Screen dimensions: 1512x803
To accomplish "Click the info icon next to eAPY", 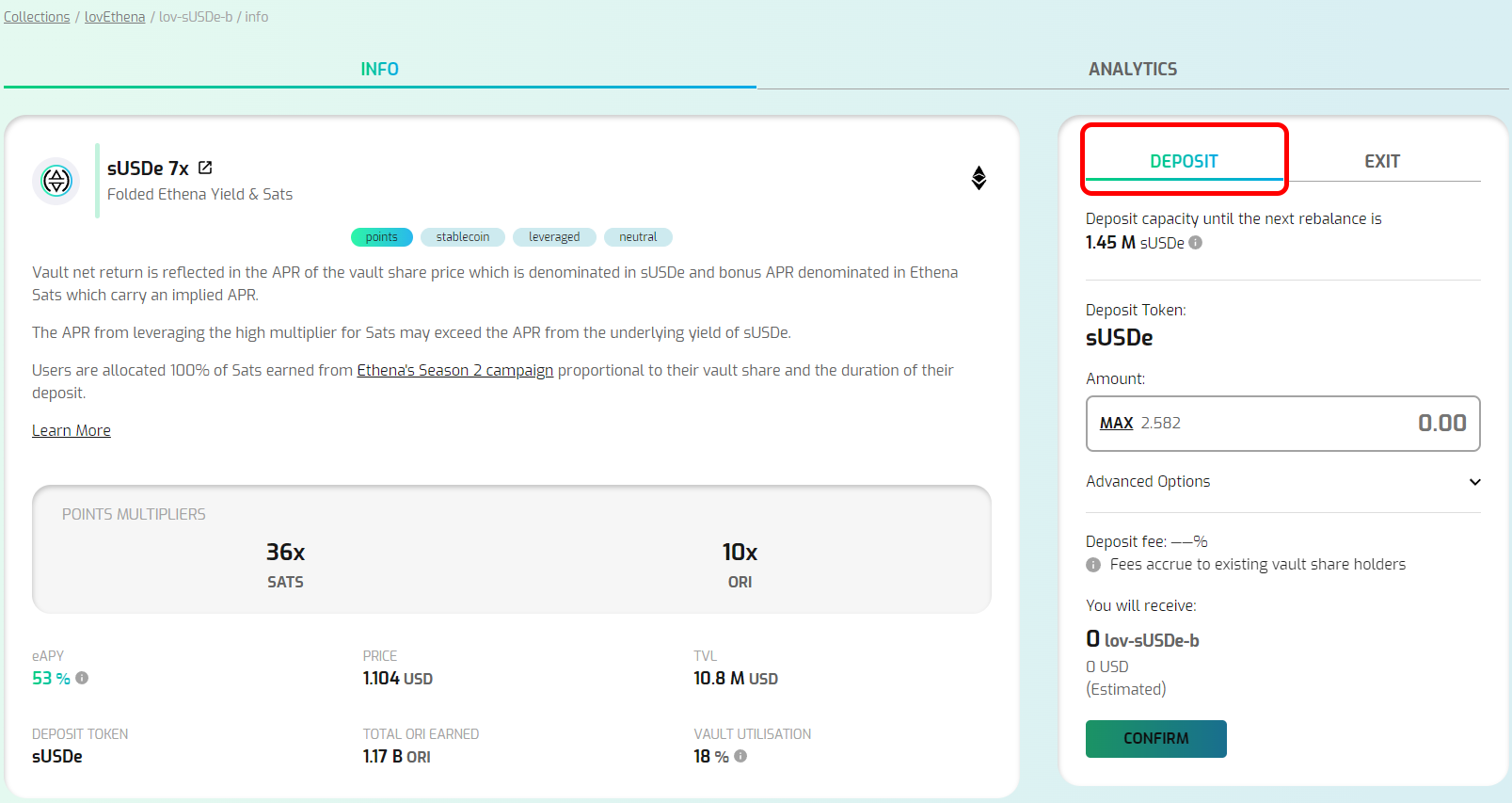I will click(82, 678).
